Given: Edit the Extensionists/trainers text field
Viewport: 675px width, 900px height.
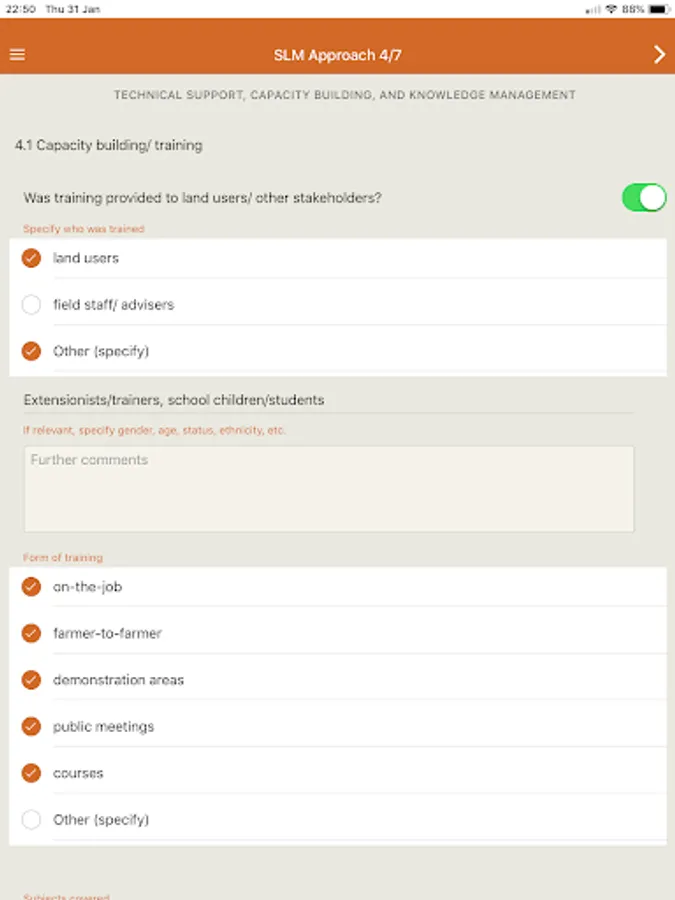Looking at the screenshot, I should pos(328,400).
